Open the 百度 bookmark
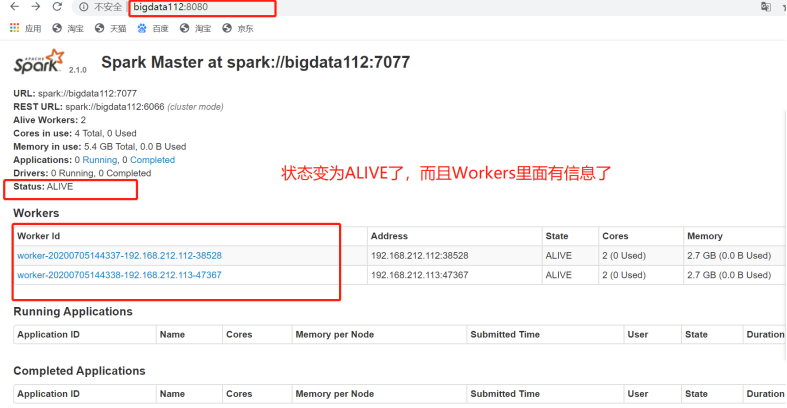787x408 pixels. point(153,29)
